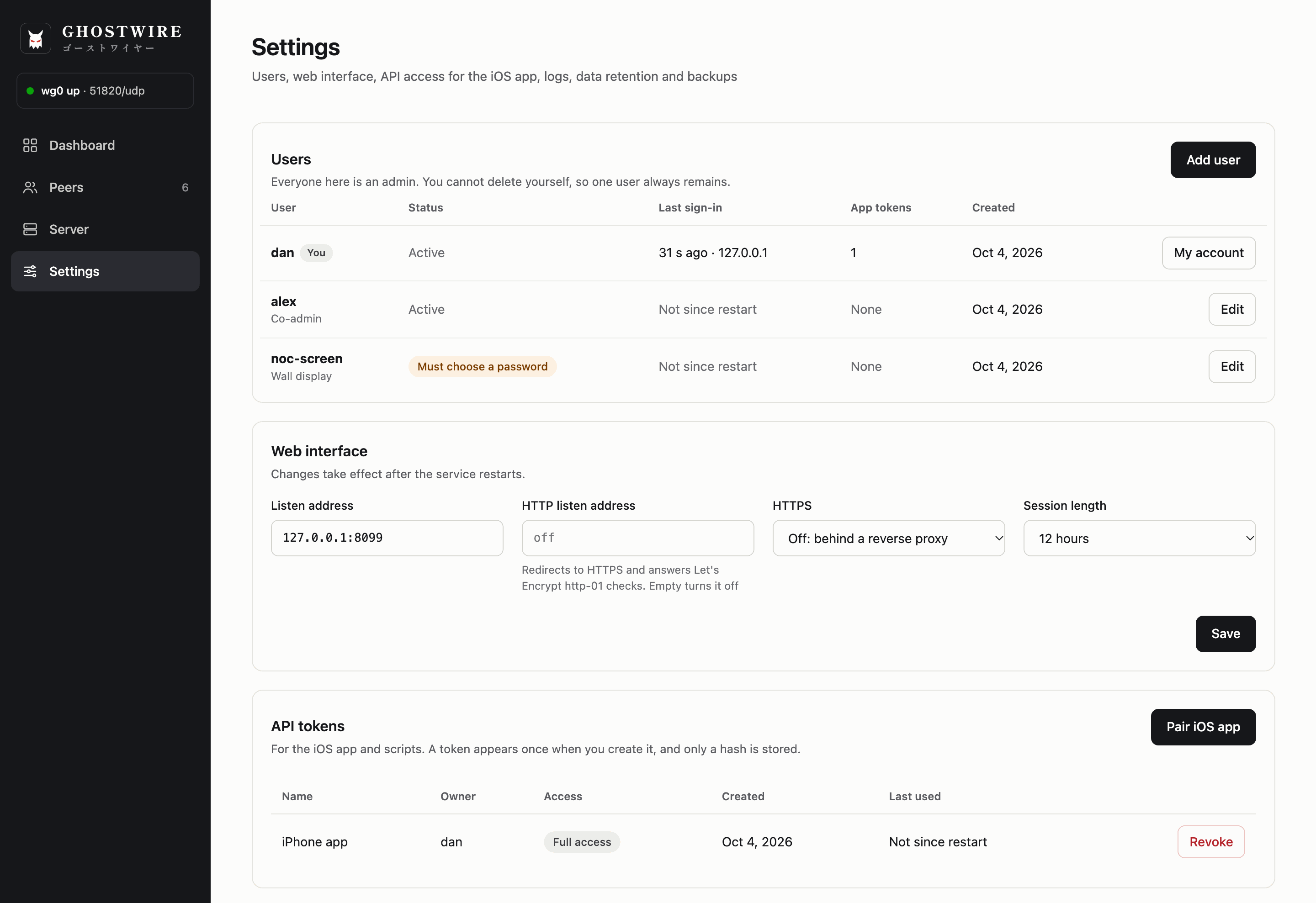Click username dan in Users table
Screen dimensions: 1316x903
click(282, 253)
